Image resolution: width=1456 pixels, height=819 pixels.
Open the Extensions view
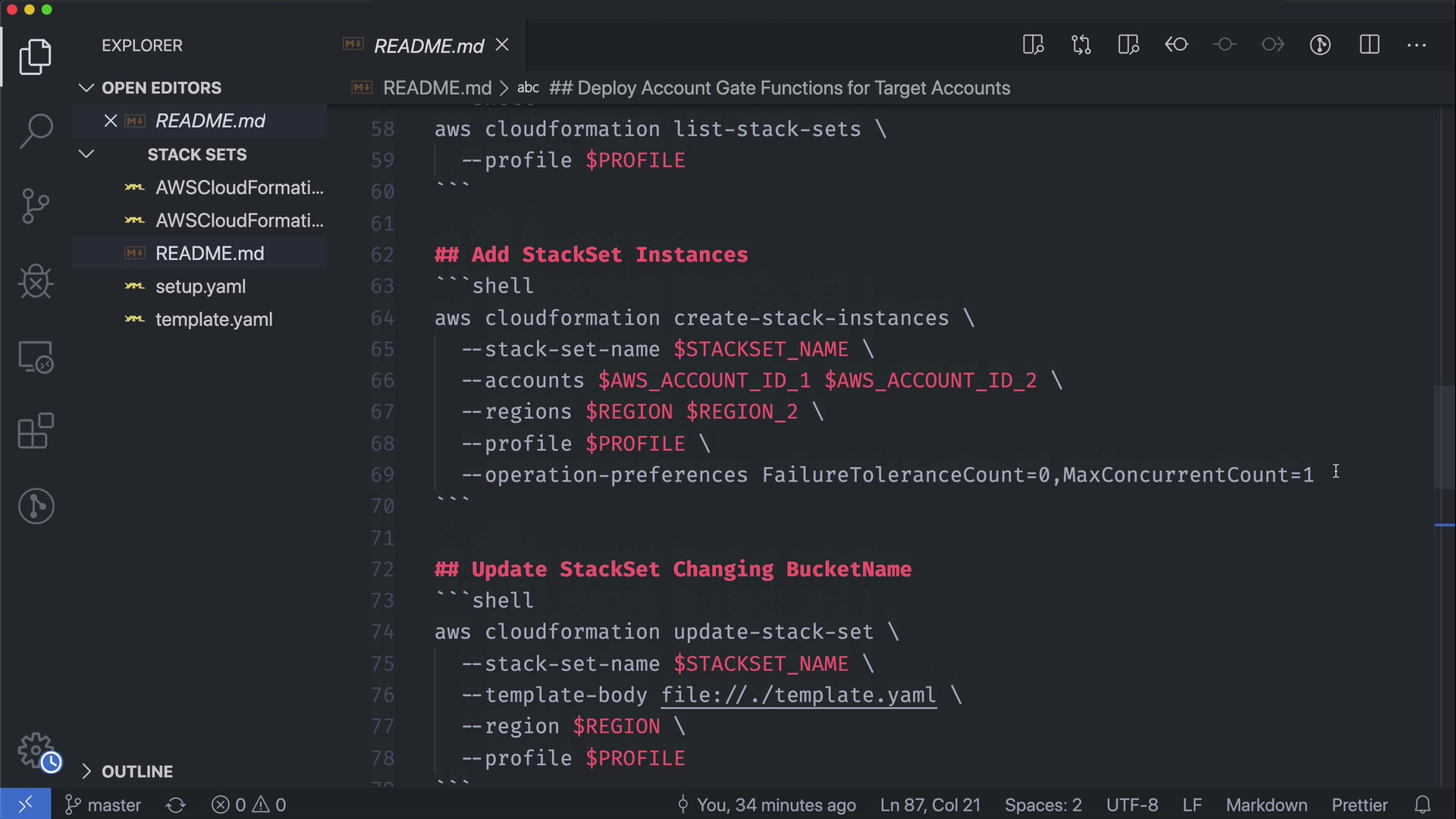coord(36,431)
